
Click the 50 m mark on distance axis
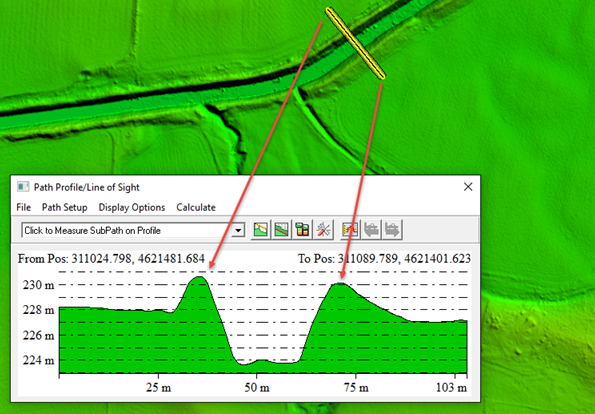click(257, 387)
